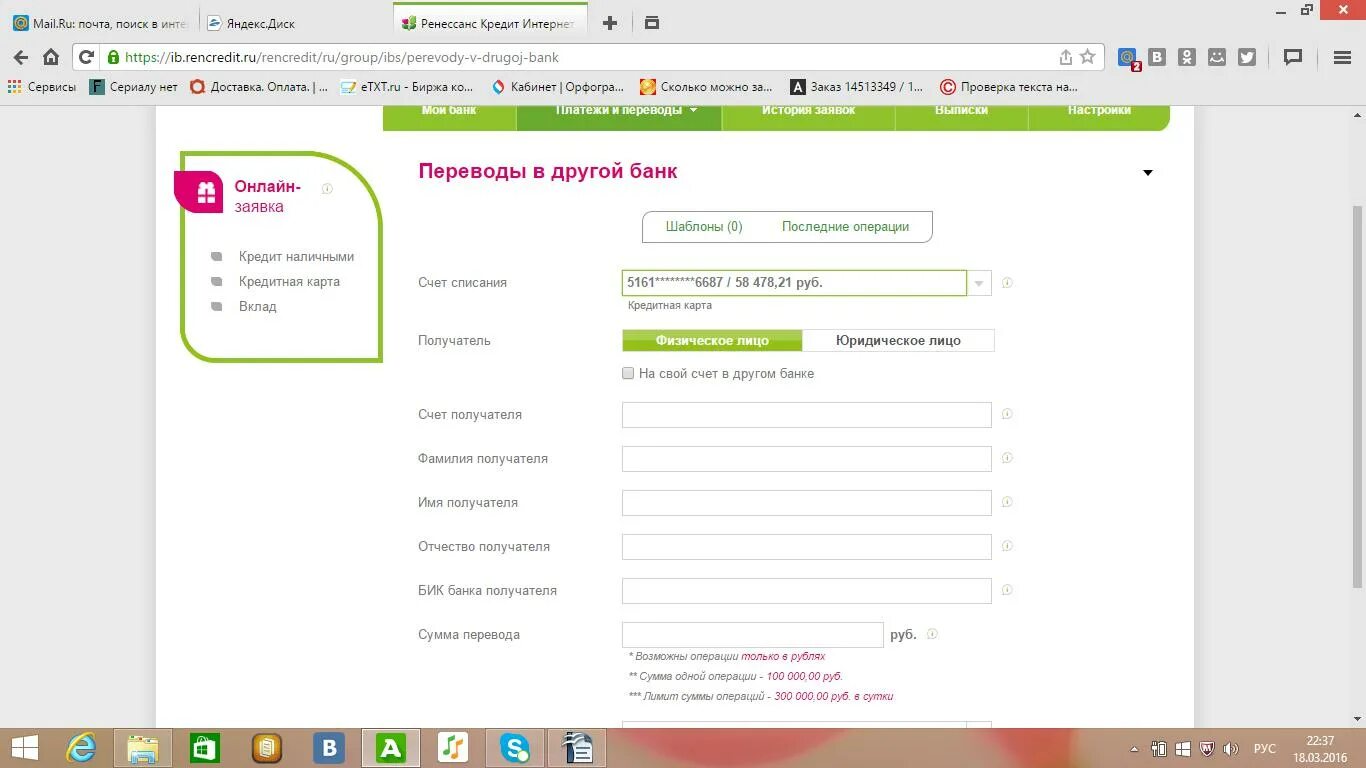
Task: Click the Windows Start button
Action: [24, 747]
